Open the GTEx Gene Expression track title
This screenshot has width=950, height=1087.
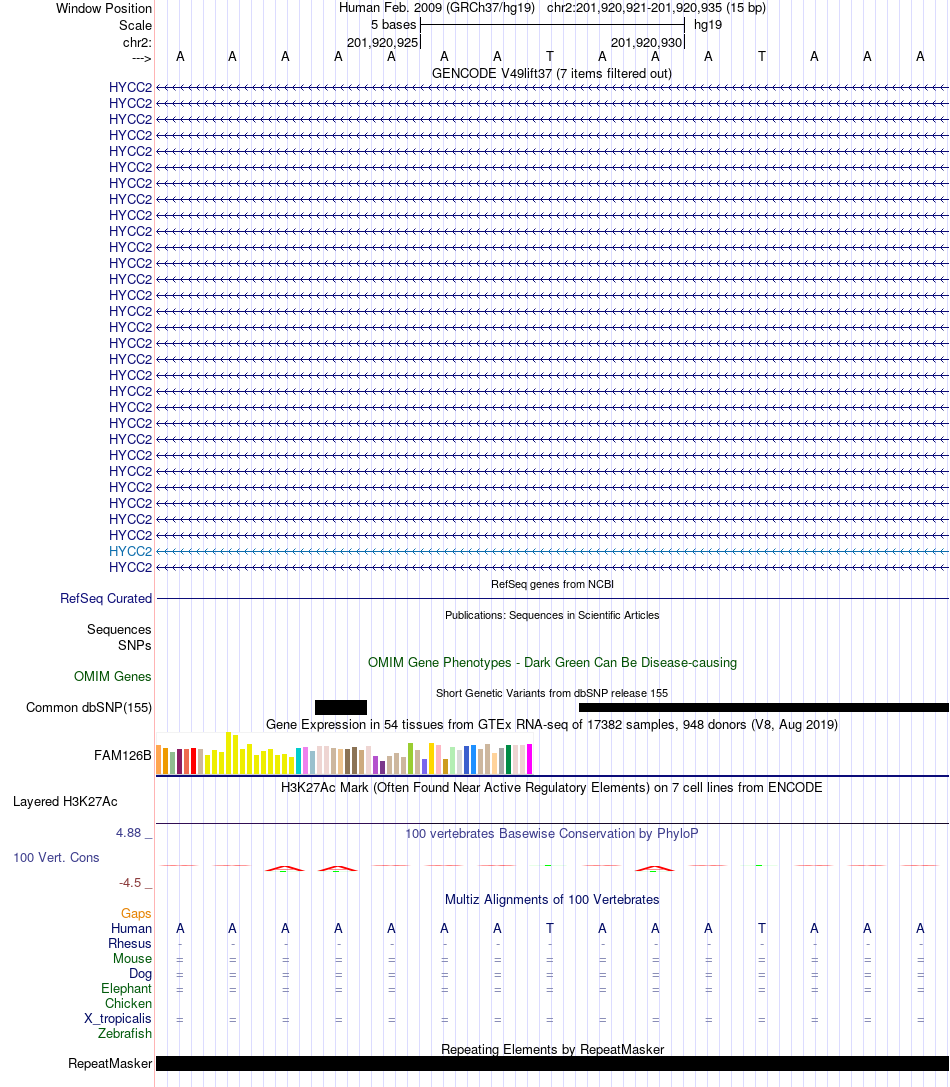point(552,725)
